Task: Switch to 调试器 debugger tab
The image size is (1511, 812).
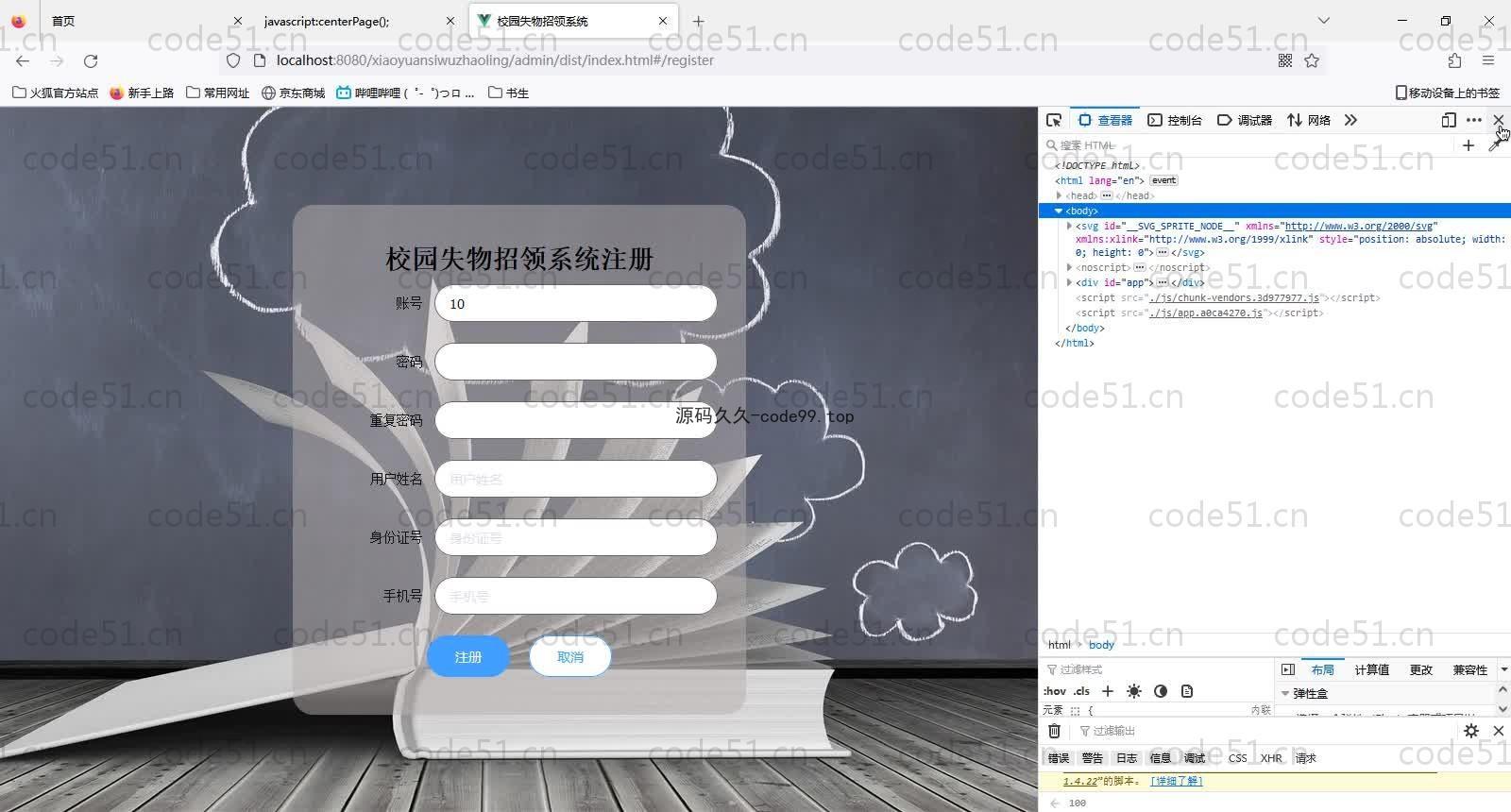Action: 1245,120
